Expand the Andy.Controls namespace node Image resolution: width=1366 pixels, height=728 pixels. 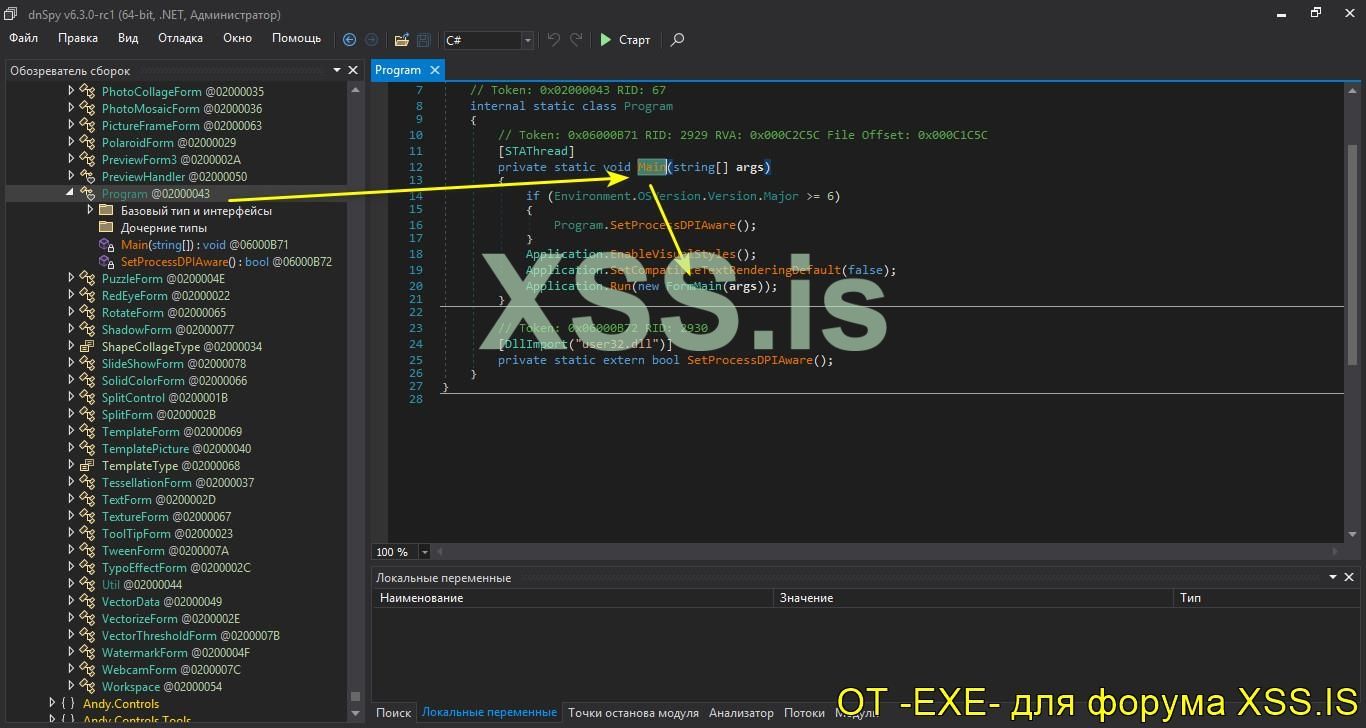point(52,704)
